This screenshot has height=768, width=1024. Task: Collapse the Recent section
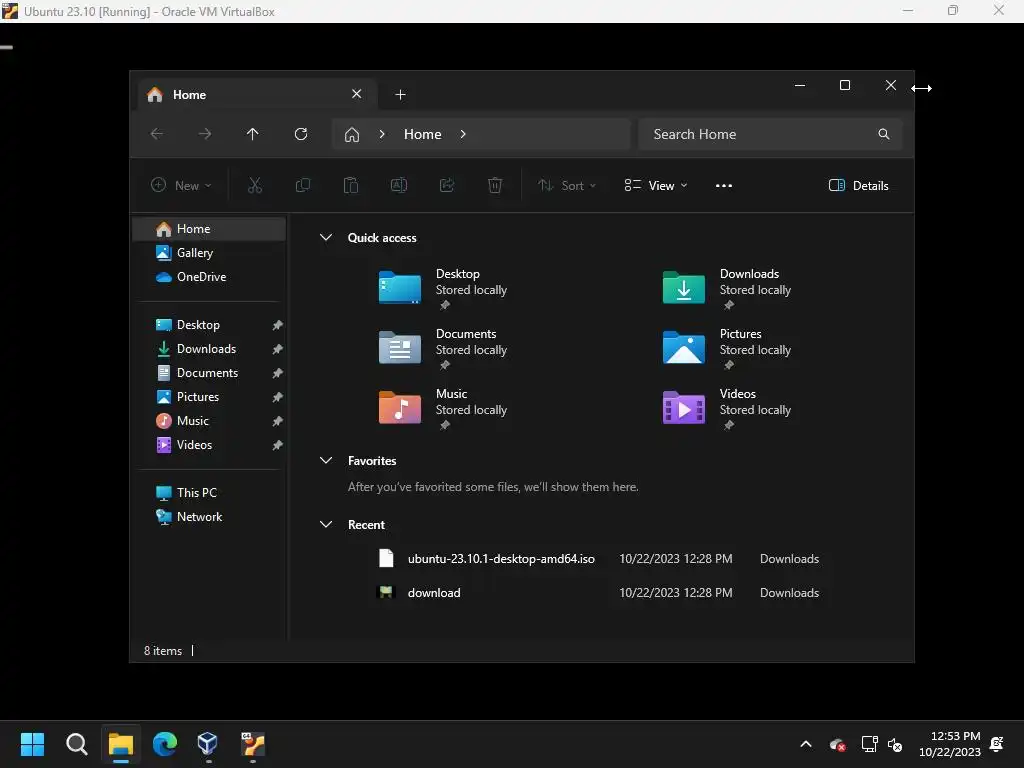pyautogui.click(x=326, y=524)
